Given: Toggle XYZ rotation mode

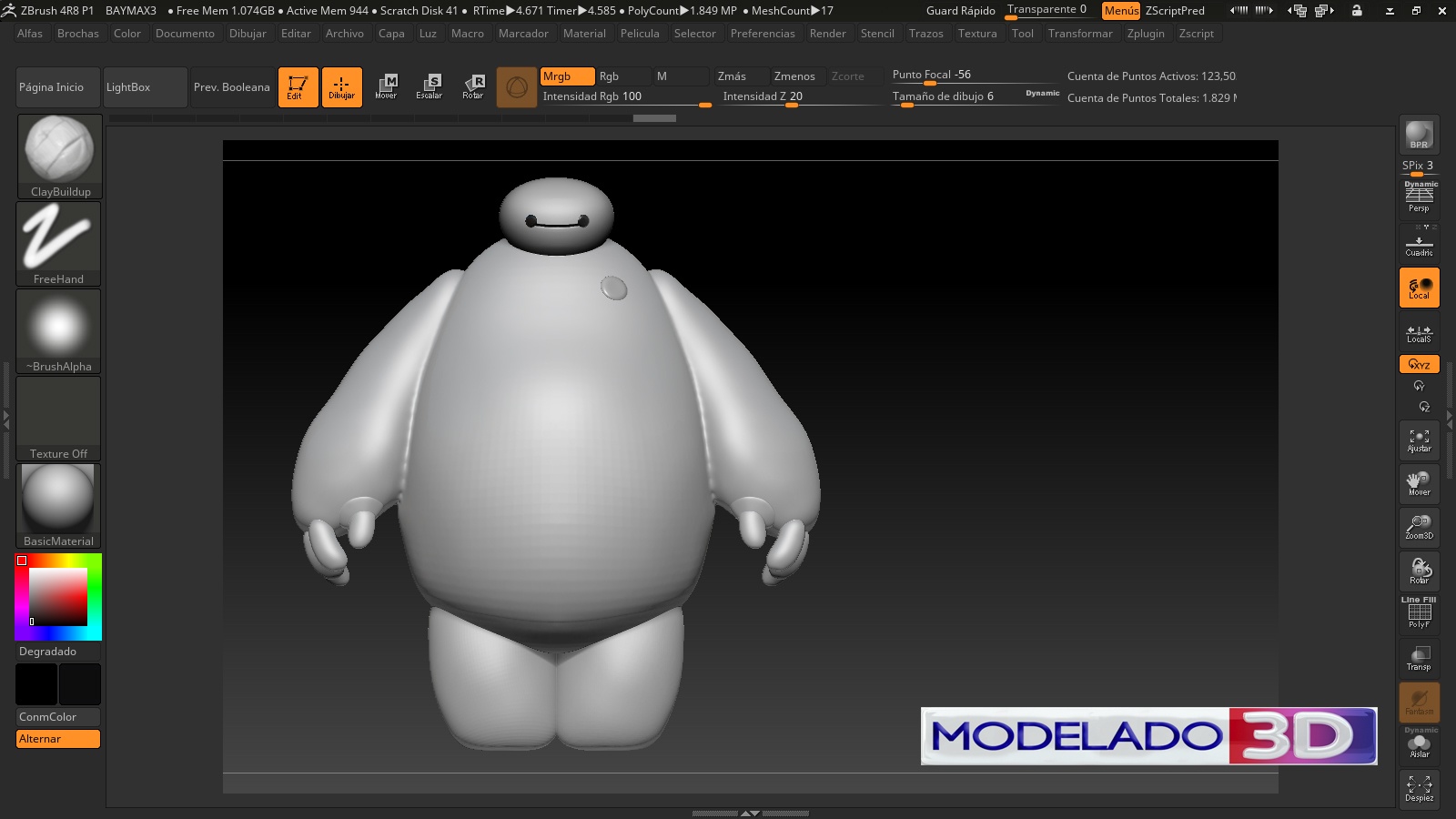Looking at the screenshot, I should click(1419, 364).
